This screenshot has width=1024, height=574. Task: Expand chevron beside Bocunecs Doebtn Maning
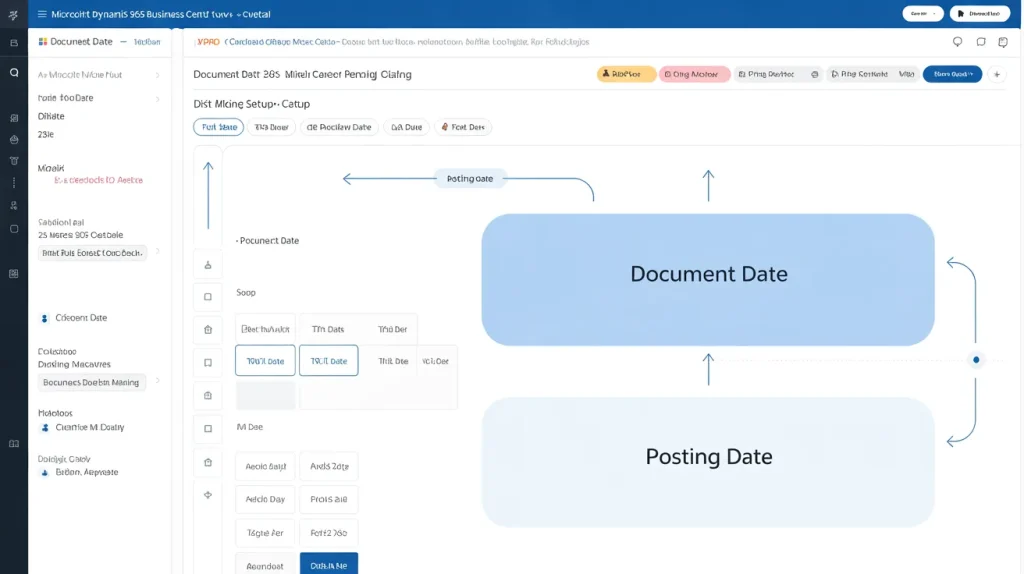point(157,381)
